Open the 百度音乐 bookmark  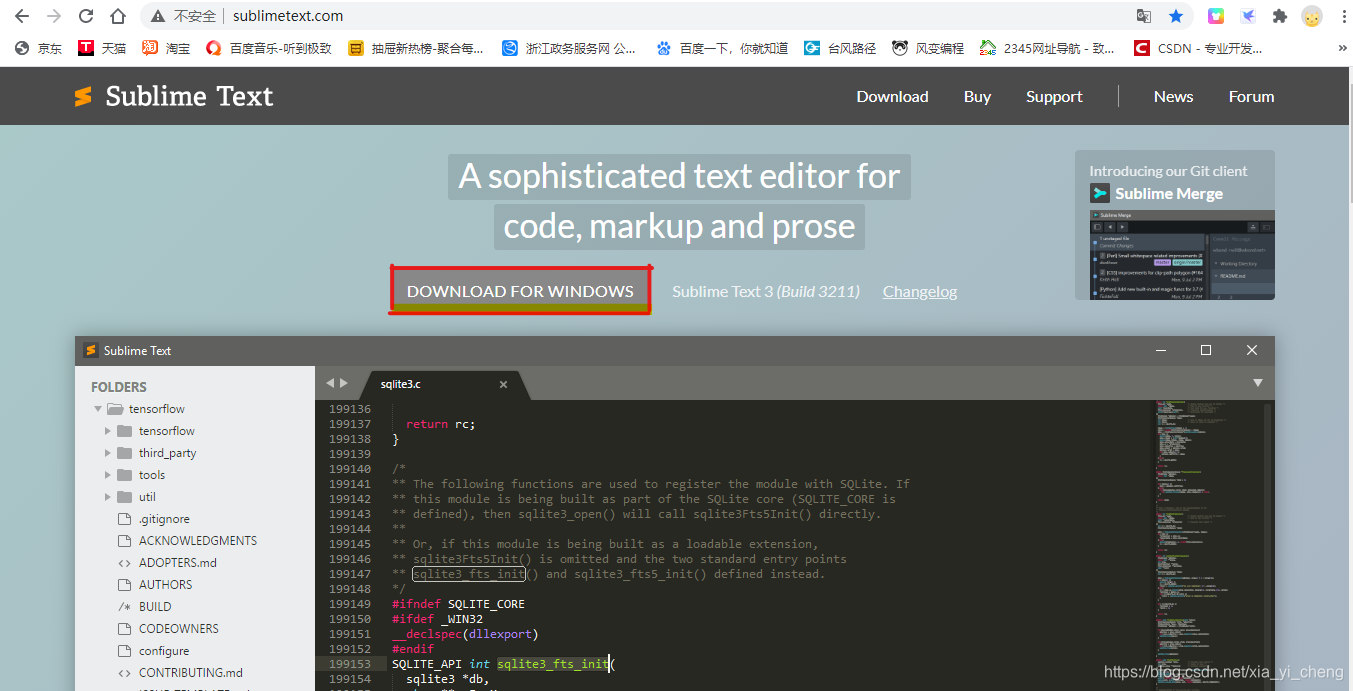click(x=268, y=47)
